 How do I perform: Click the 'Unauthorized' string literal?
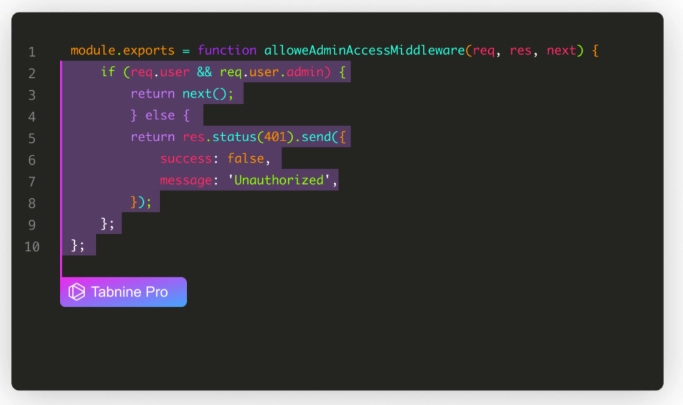pos(279,180)
